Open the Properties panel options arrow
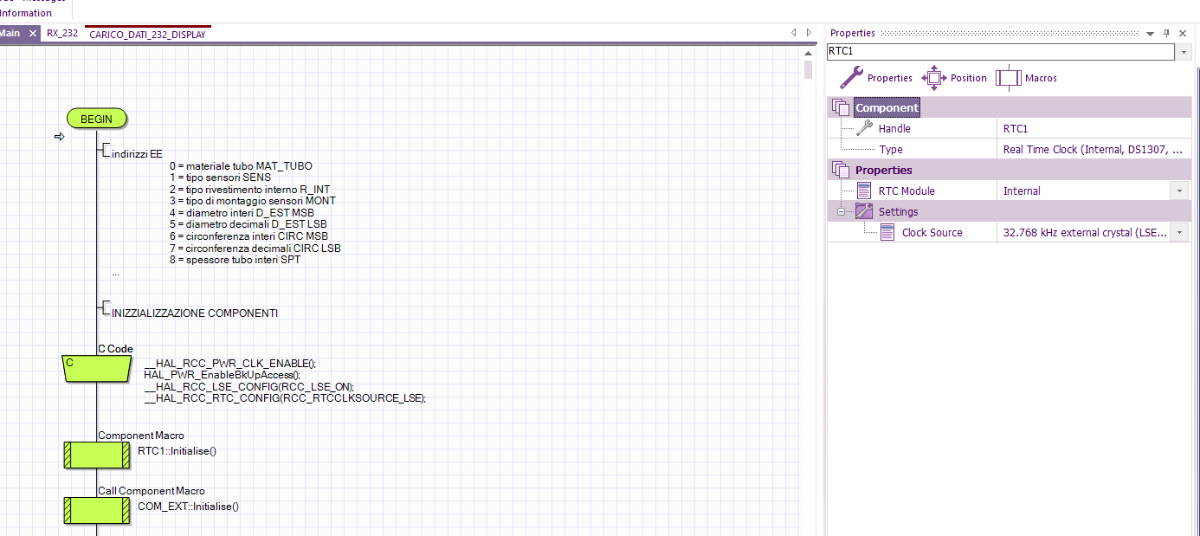The image size is (1200, 536). (x=1150, y=33)
